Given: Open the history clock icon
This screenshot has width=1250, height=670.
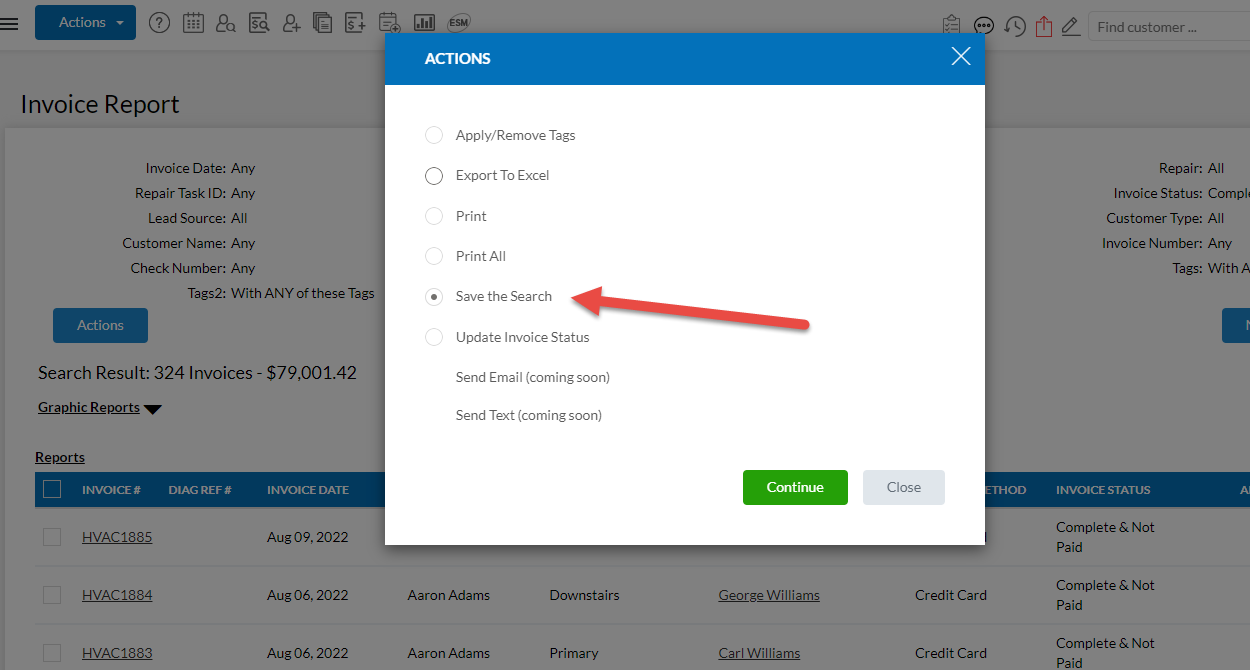Looking at the screenshot, I should tap(1014, 27).
